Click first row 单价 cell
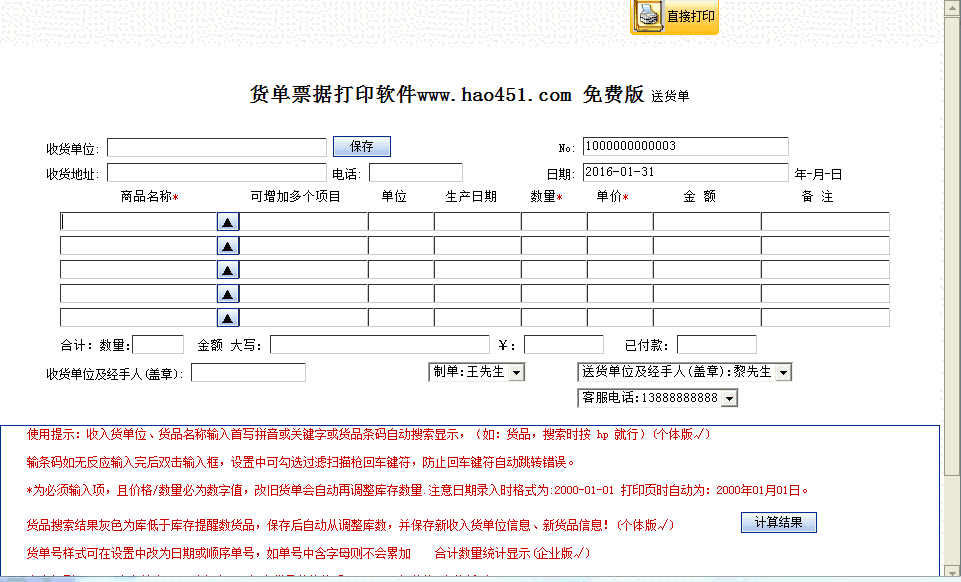Image resolution: width=961 pixels, height=582 pixels. (620, 222)
